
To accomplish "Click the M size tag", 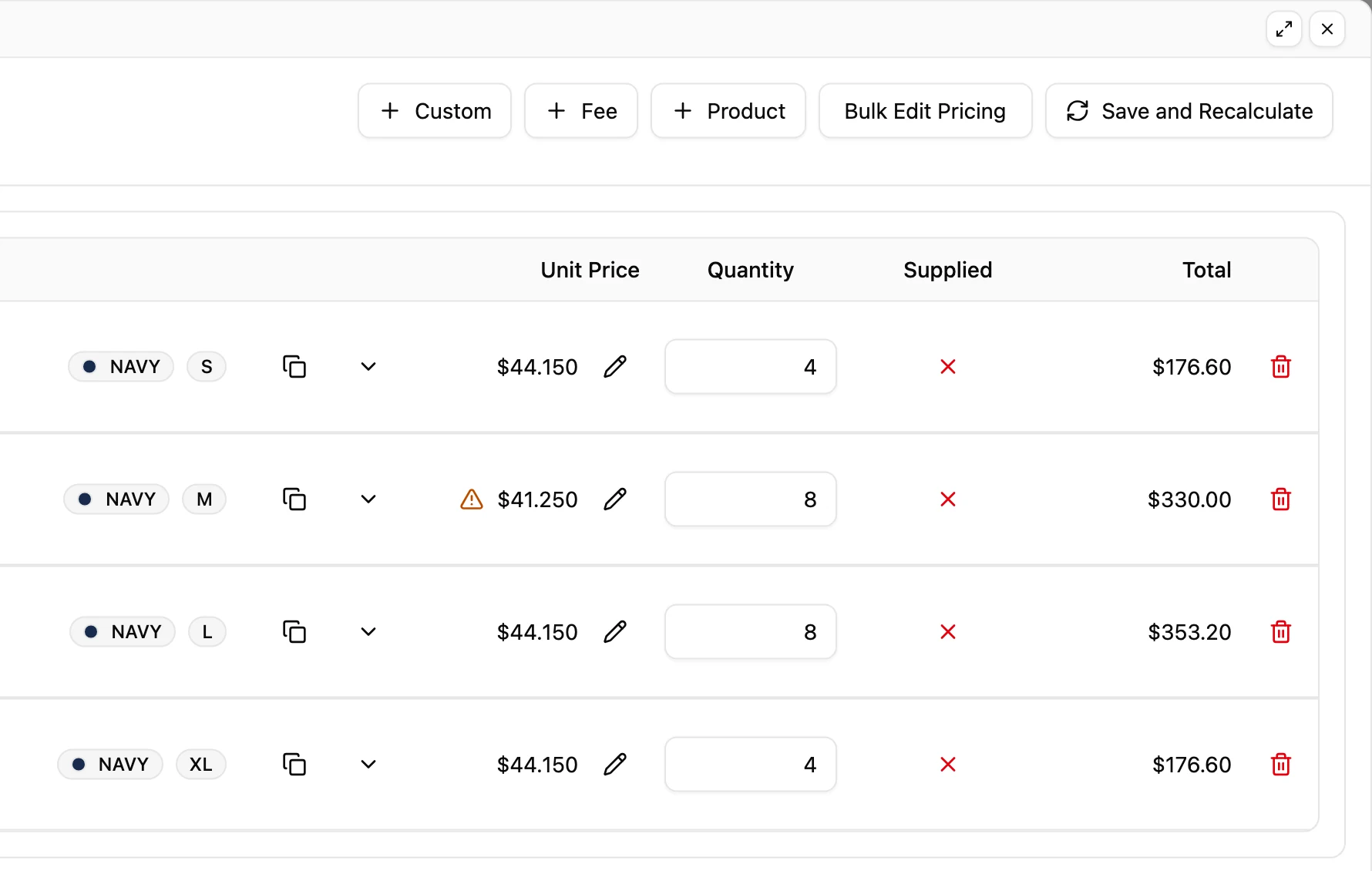I will pyautogui.click(x=204, y=499).
